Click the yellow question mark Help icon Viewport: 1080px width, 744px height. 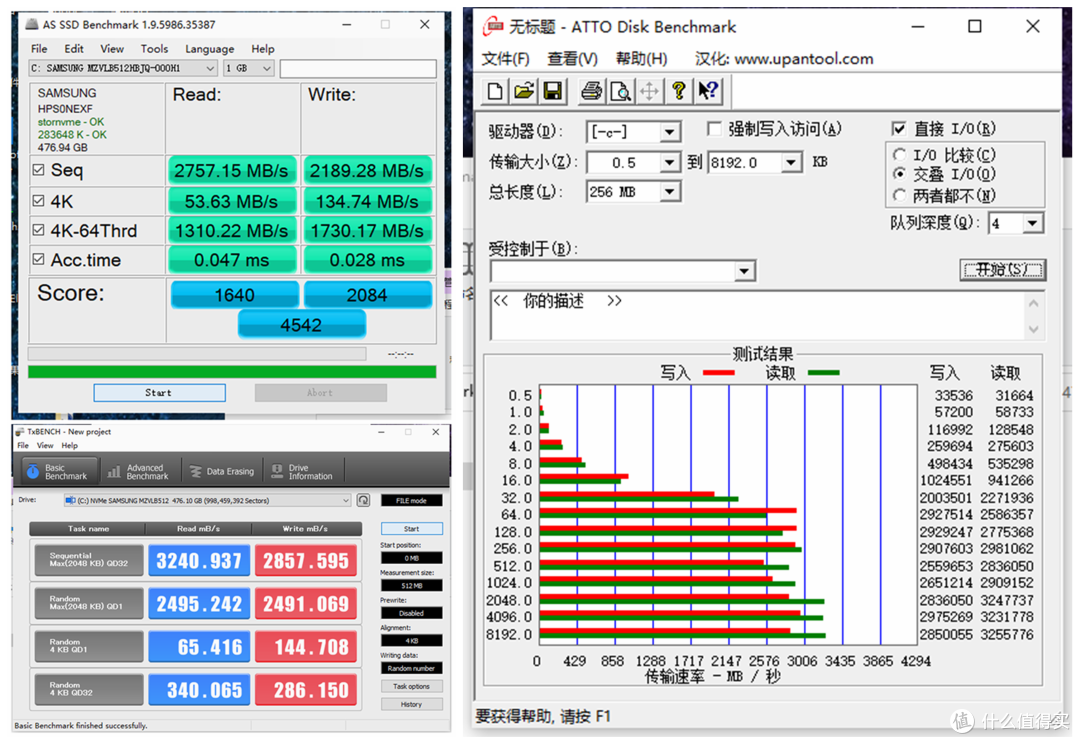[678, 91]
